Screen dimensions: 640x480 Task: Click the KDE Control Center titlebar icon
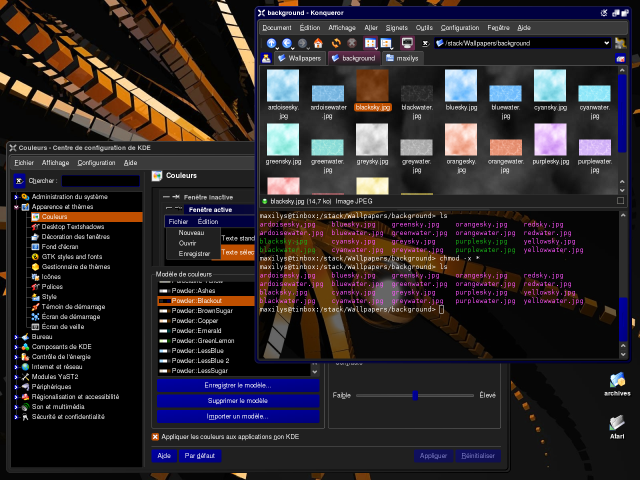(x=13, y=148)
